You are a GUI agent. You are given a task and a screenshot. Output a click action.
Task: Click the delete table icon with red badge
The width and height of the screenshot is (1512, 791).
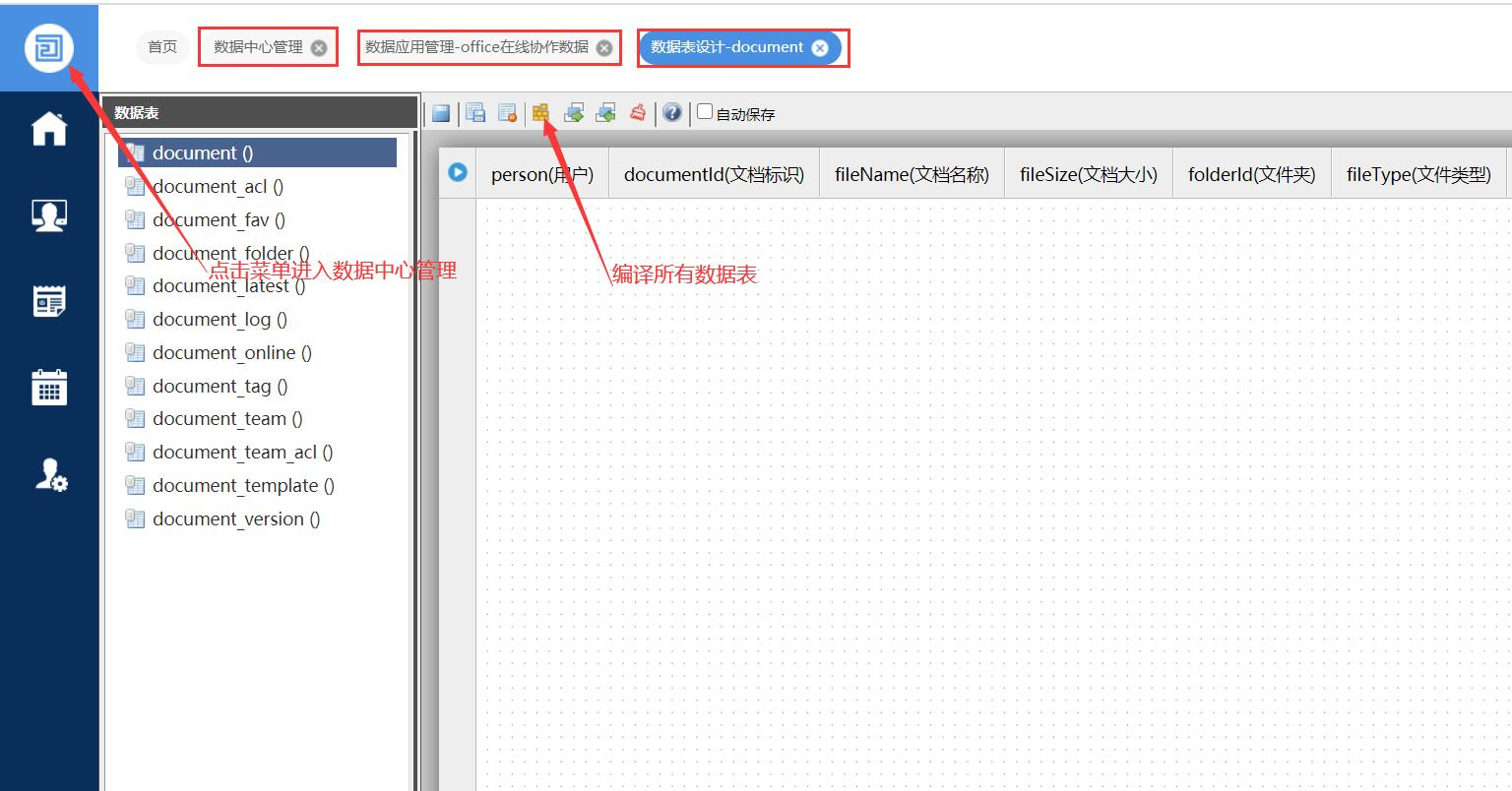click(507, 113)
